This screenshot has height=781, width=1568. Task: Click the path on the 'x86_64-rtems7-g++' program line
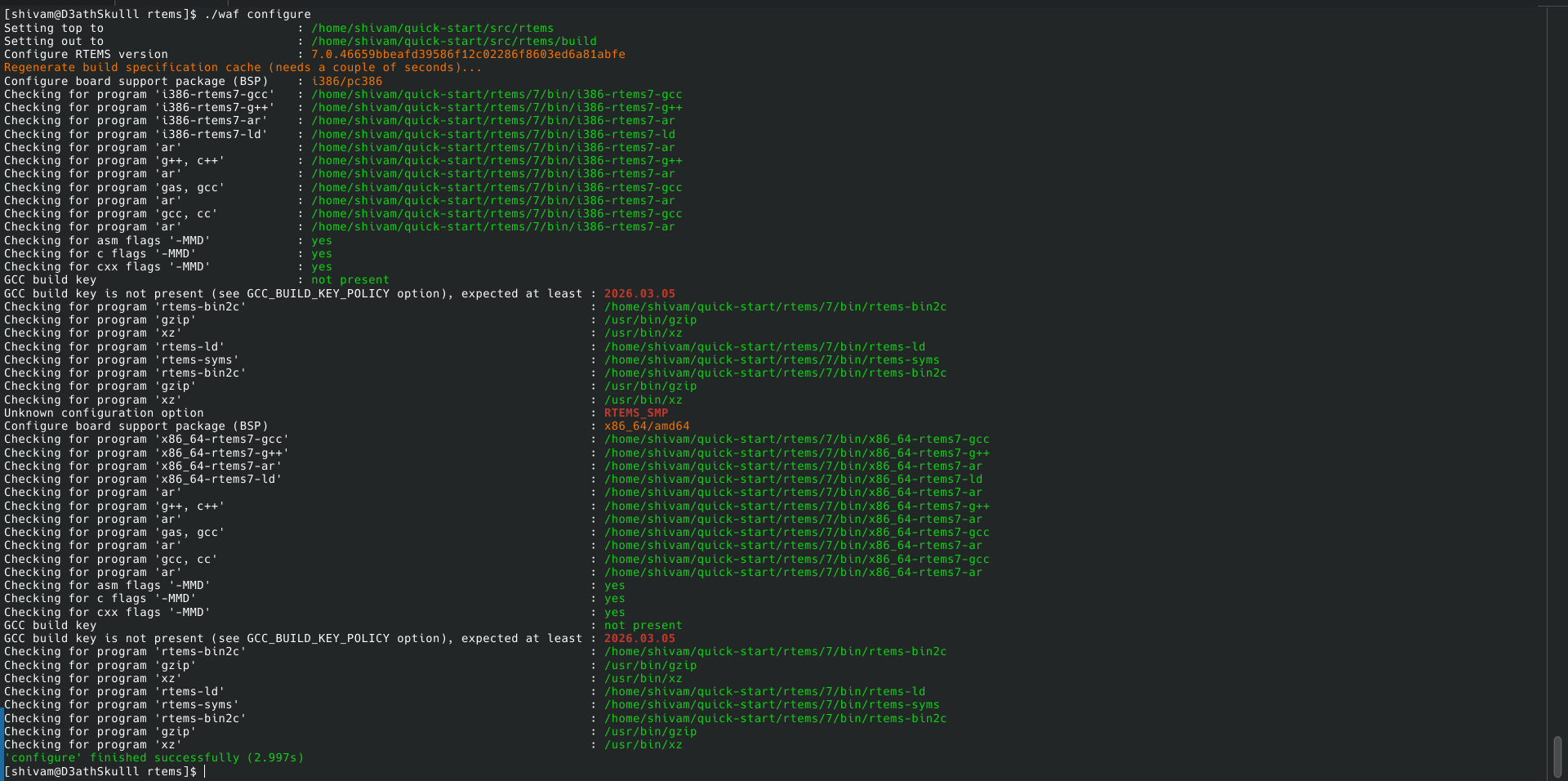pyautogui.click(x=796, y=453)
